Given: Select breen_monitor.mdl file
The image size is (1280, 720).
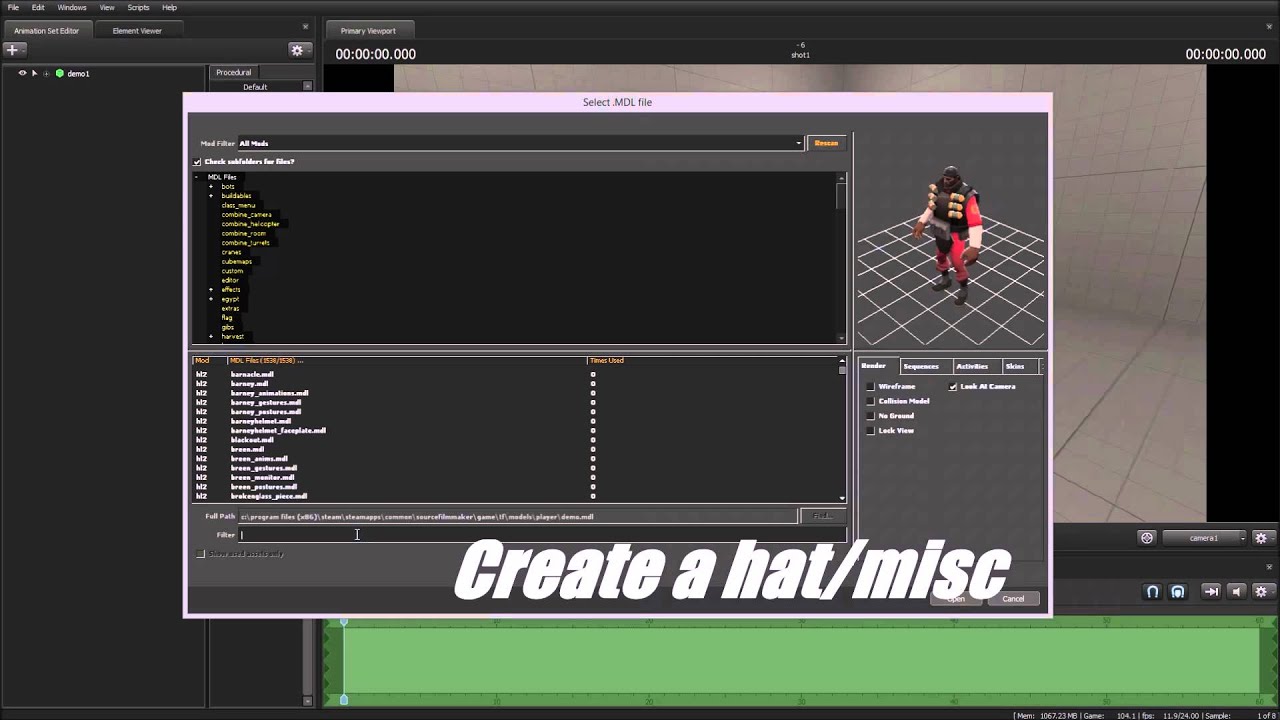Looking at the screenshot, I should [x=263, y=477].
